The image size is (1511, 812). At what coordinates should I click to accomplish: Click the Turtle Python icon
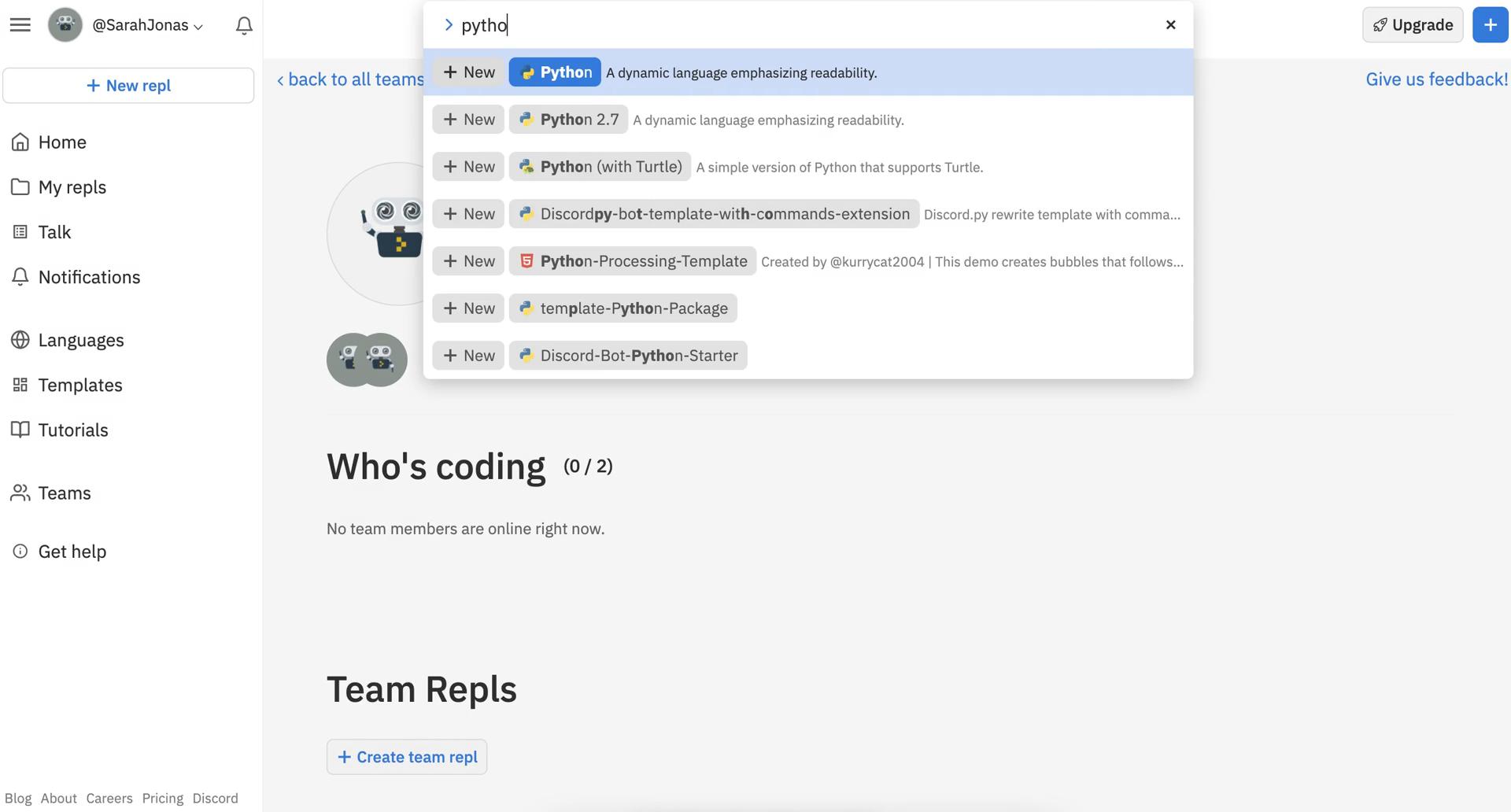tap(526, 167)
